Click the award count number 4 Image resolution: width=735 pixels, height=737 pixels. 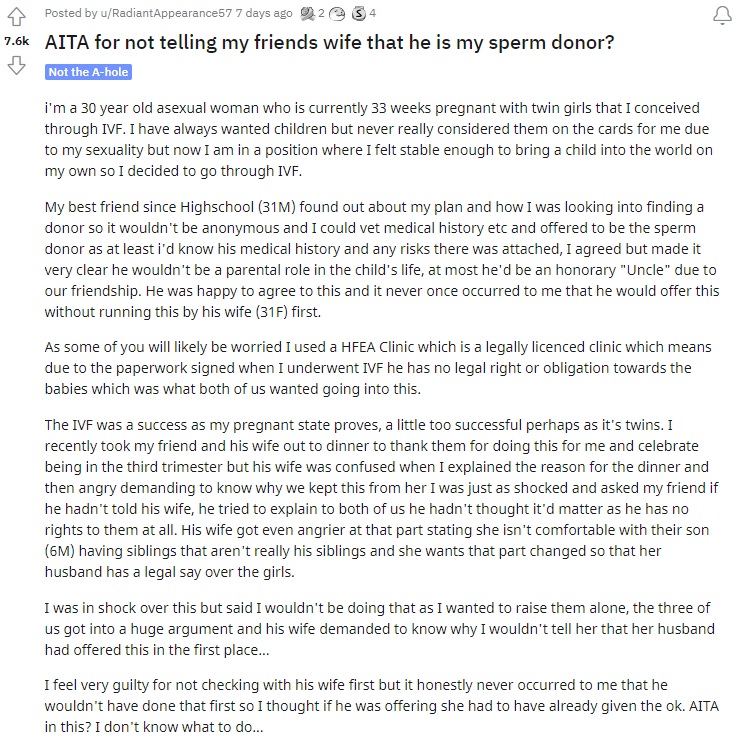pyautogui.click(x=373, y=13)
